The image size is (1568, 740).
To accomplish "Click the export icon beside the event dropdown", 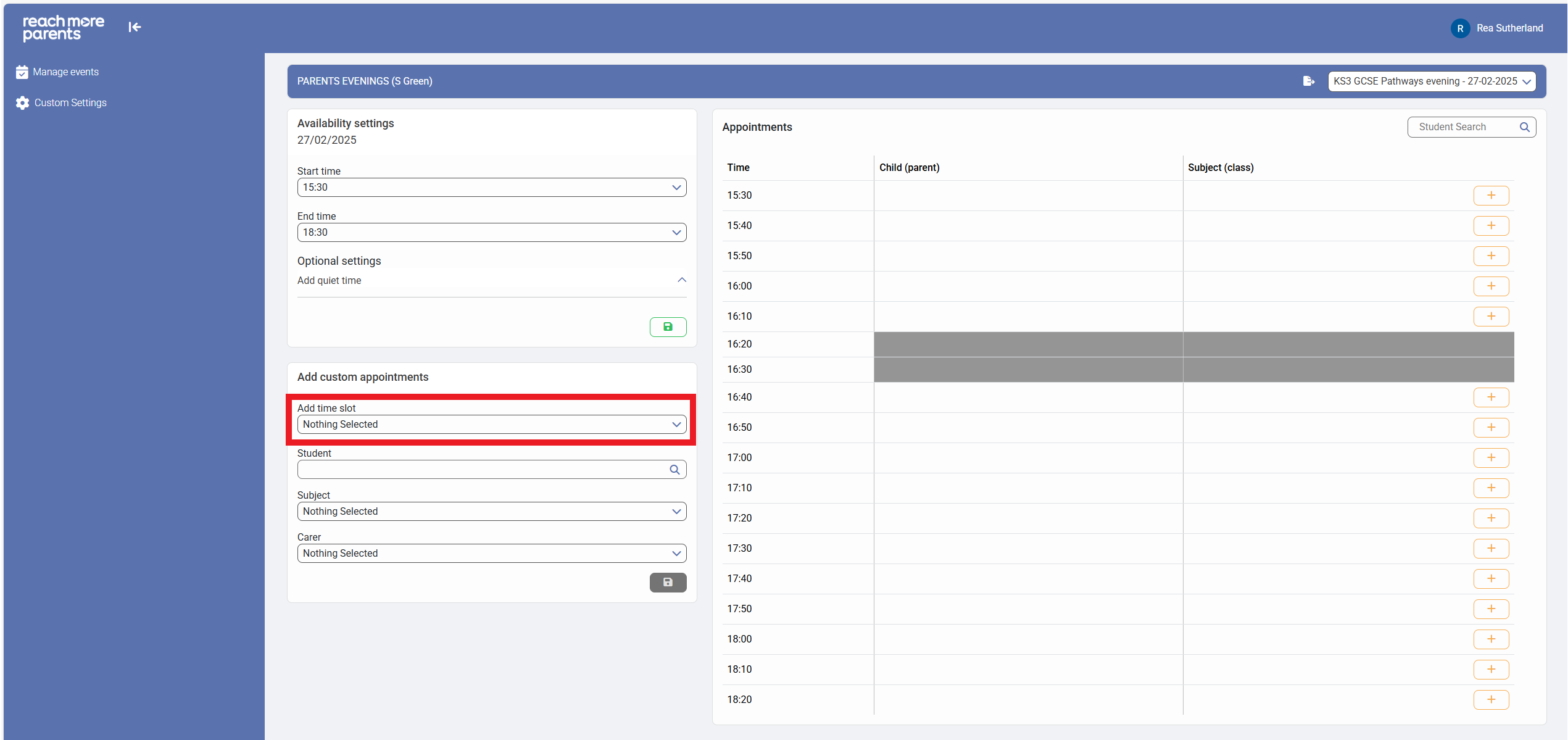I will point(1308,81).
